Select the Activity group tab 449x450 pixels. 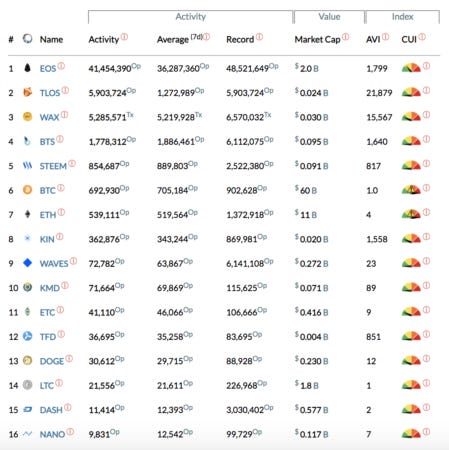(x=190, y=17)
